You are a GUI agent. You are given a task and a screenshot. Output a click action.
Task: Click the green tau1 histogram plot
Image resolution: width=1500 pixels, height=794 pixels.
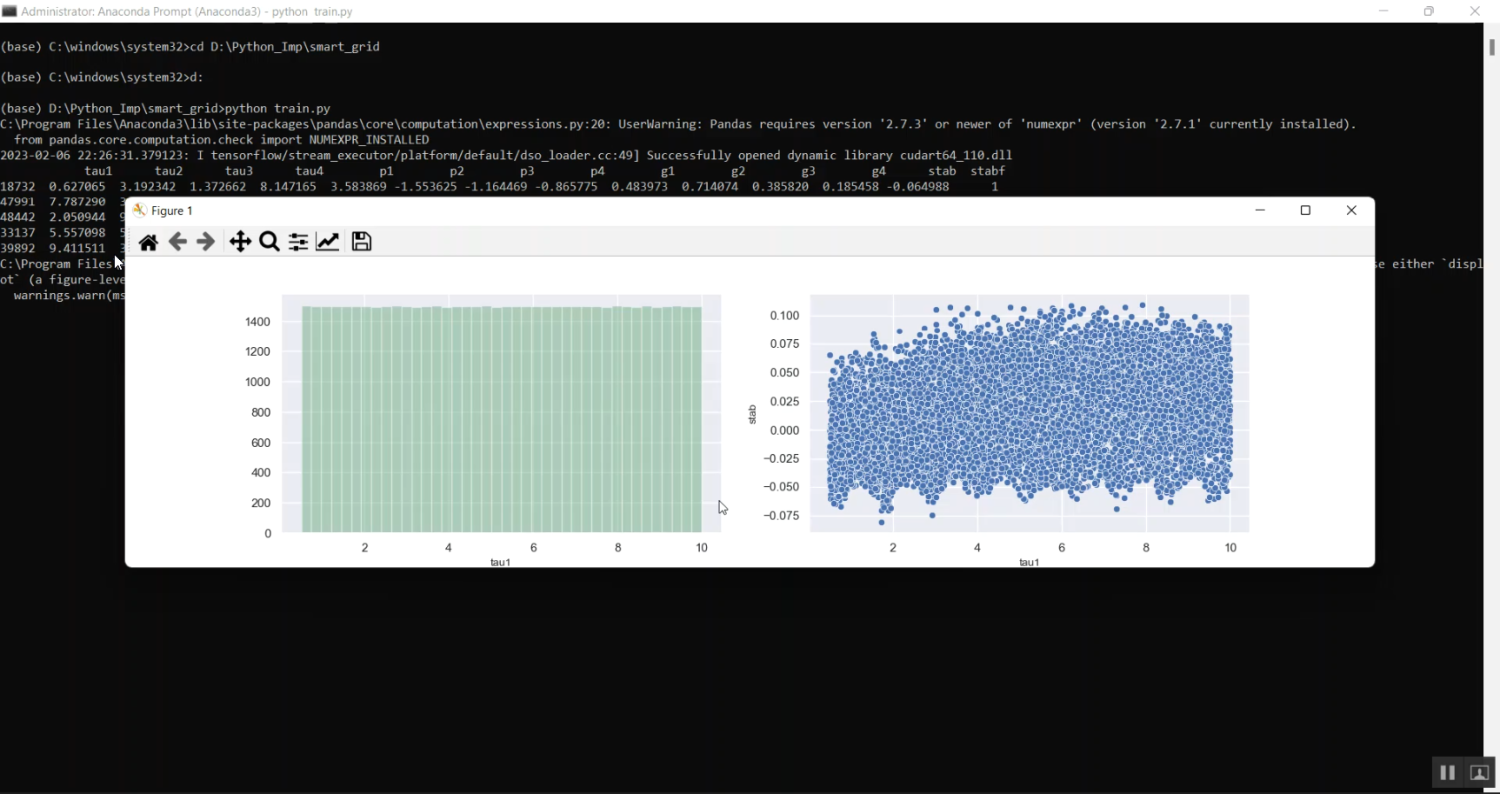501,418
